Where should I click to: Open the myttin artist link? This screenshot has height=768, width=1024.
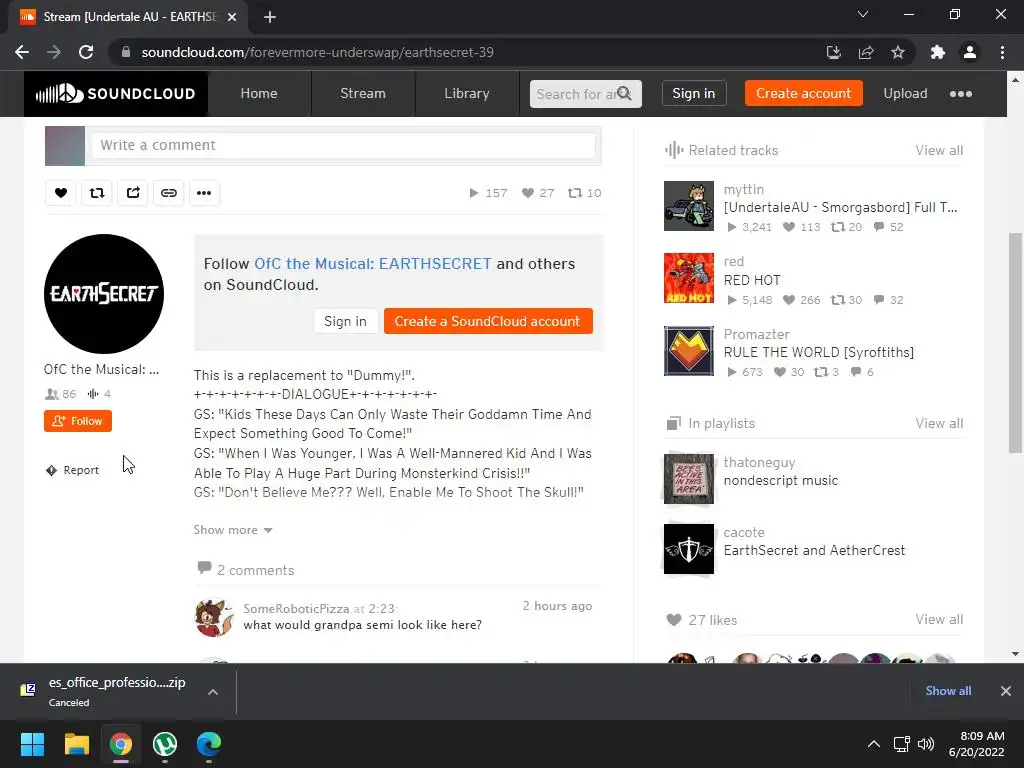[x=744, y=189]
